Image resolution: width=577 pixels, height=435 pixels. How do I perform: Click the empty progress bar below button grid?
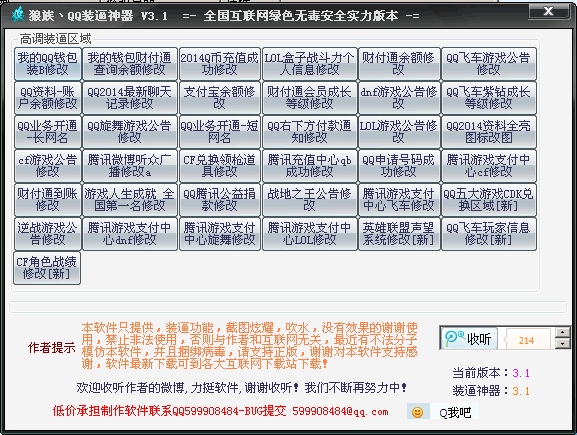[x=288, y=307]
